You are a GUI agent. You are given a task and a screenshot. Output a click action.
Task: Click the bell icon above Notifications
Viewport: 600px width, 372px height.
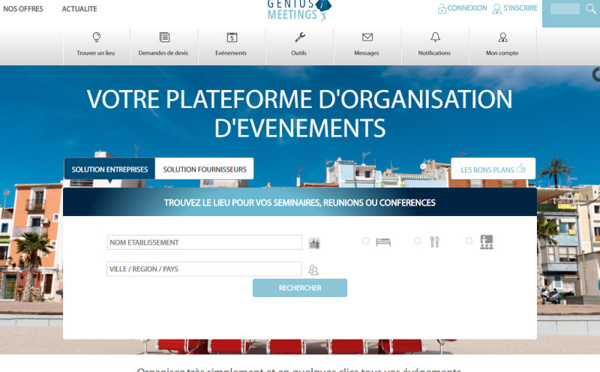point(435,37)
